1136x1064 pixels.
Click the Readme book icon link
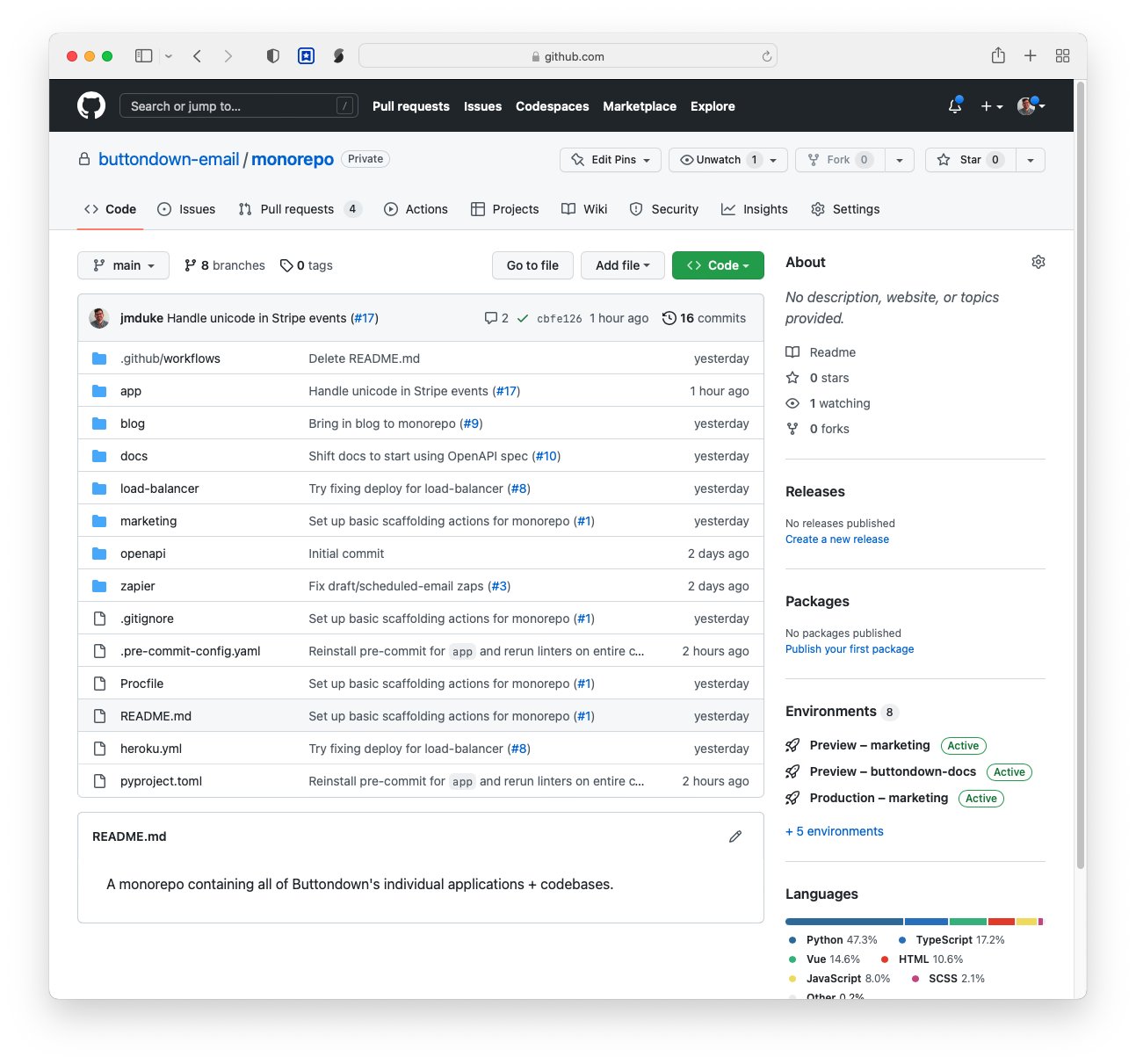[x=821, y=352]
